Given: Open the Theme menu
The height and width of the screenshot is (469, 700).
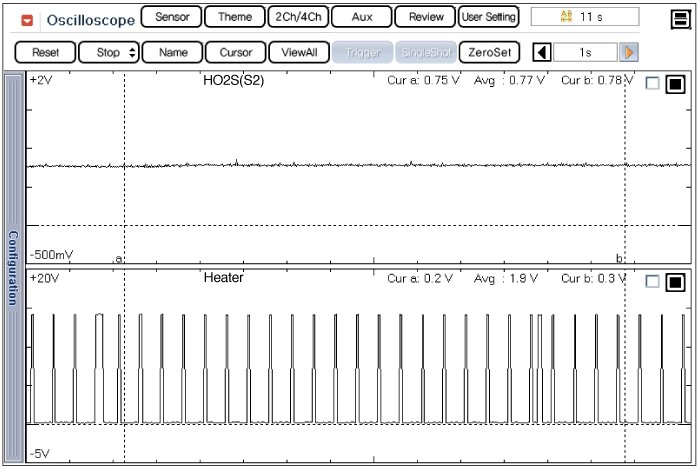Looking at the screenshot, I should [235, 17].
